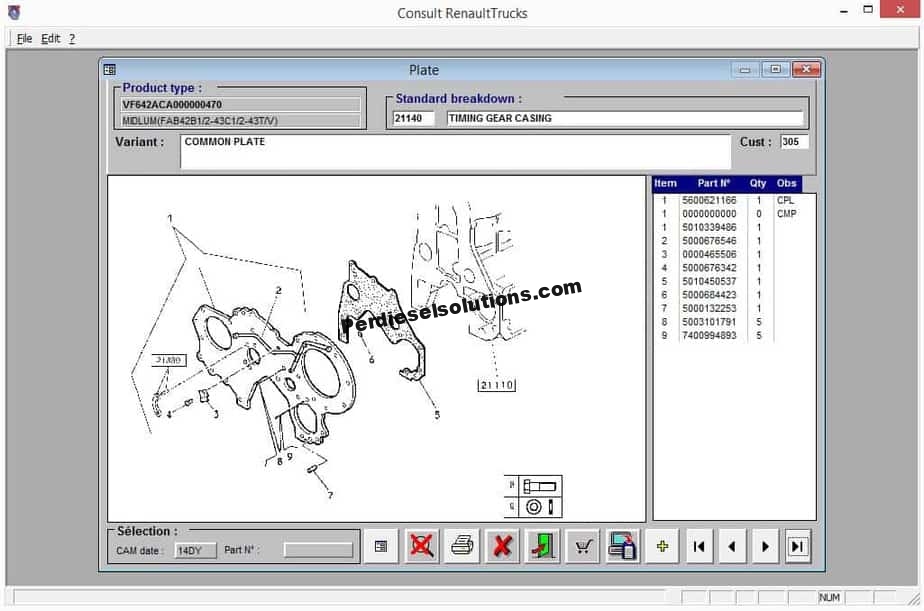This screenshot has width=924, height=611.
Task: Select part number 5000132253
Action: 709,309
